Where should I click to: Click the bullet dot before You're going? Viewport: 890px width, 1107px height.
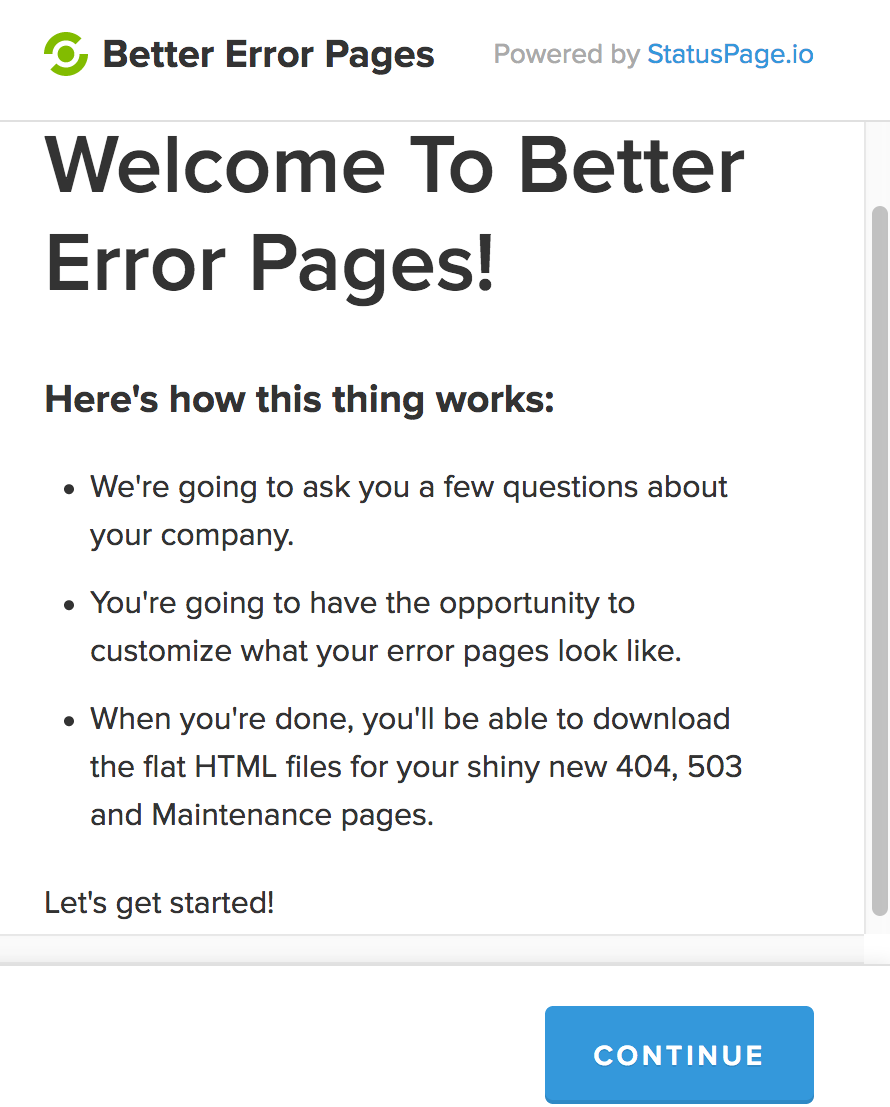pyautogui.click(x=68, y=605)
